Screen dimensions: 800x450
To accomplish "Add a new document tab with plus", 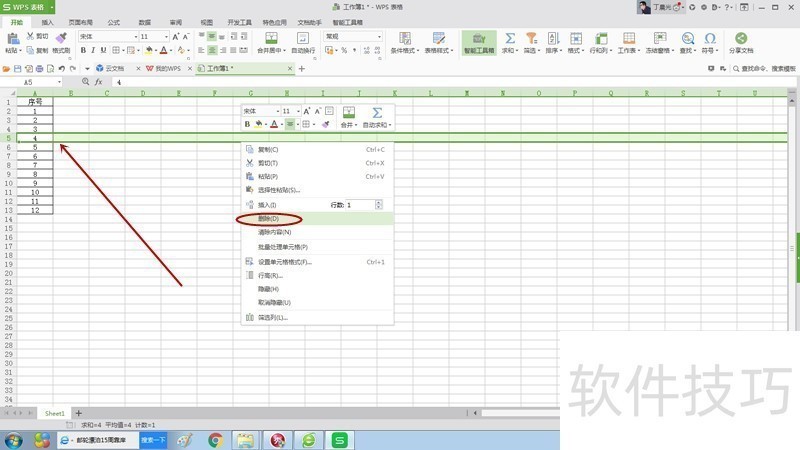I will [302, 68].
